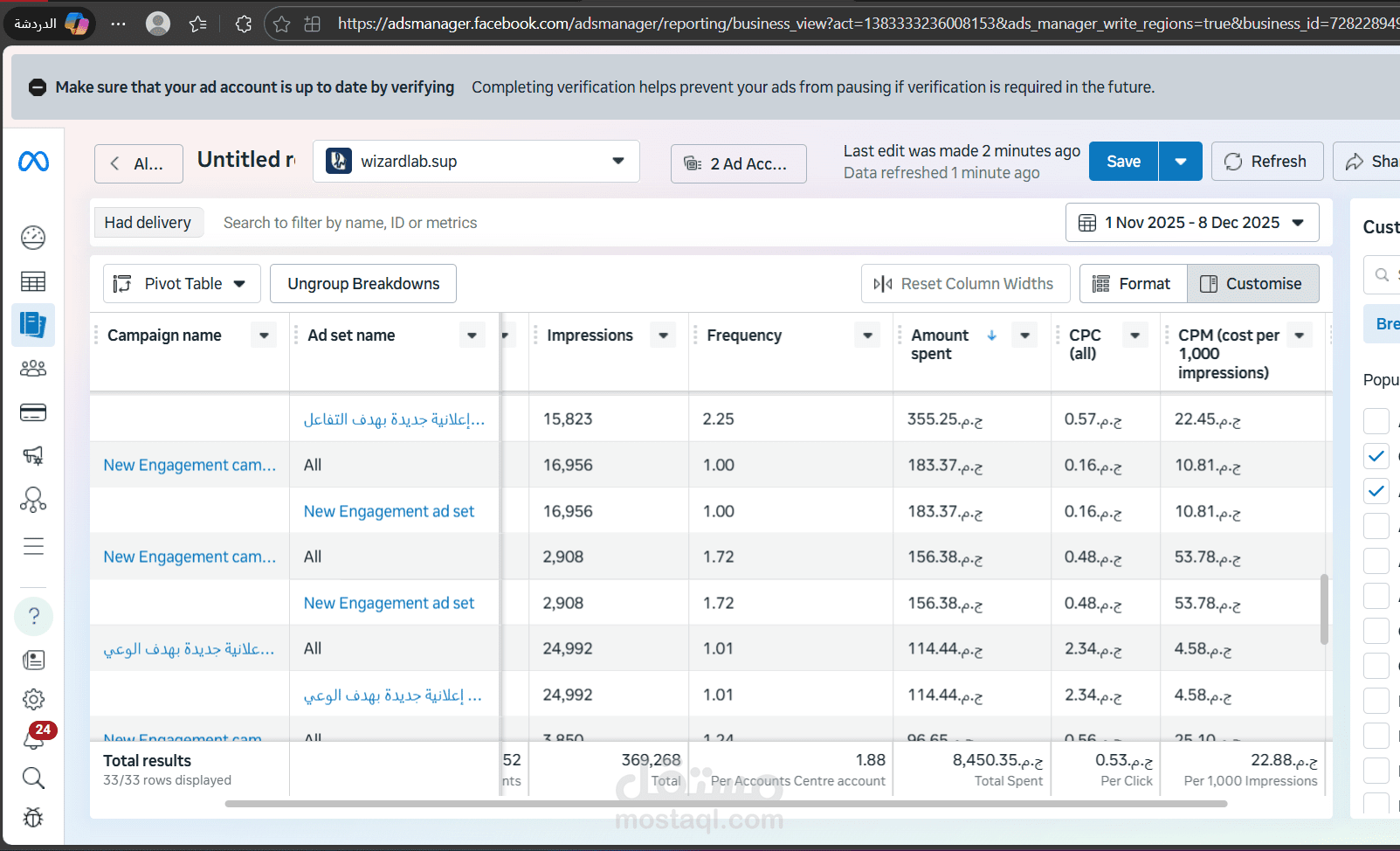
Task: Open All Tools via the hamburger icon
Action: click(x=33, y=546)
